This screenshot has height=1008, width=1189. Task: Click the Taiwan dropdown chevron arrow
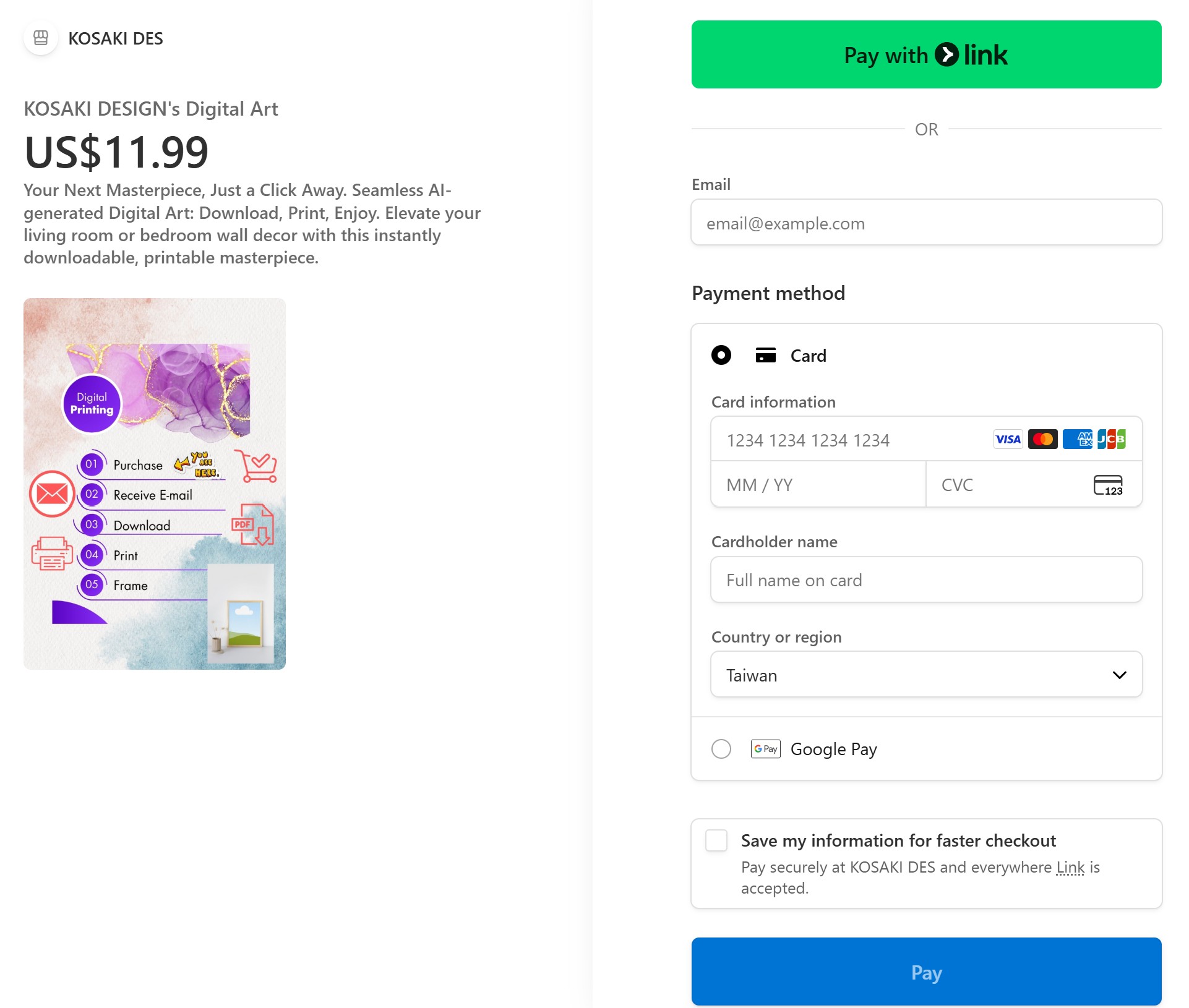[x=1119, y=675]
